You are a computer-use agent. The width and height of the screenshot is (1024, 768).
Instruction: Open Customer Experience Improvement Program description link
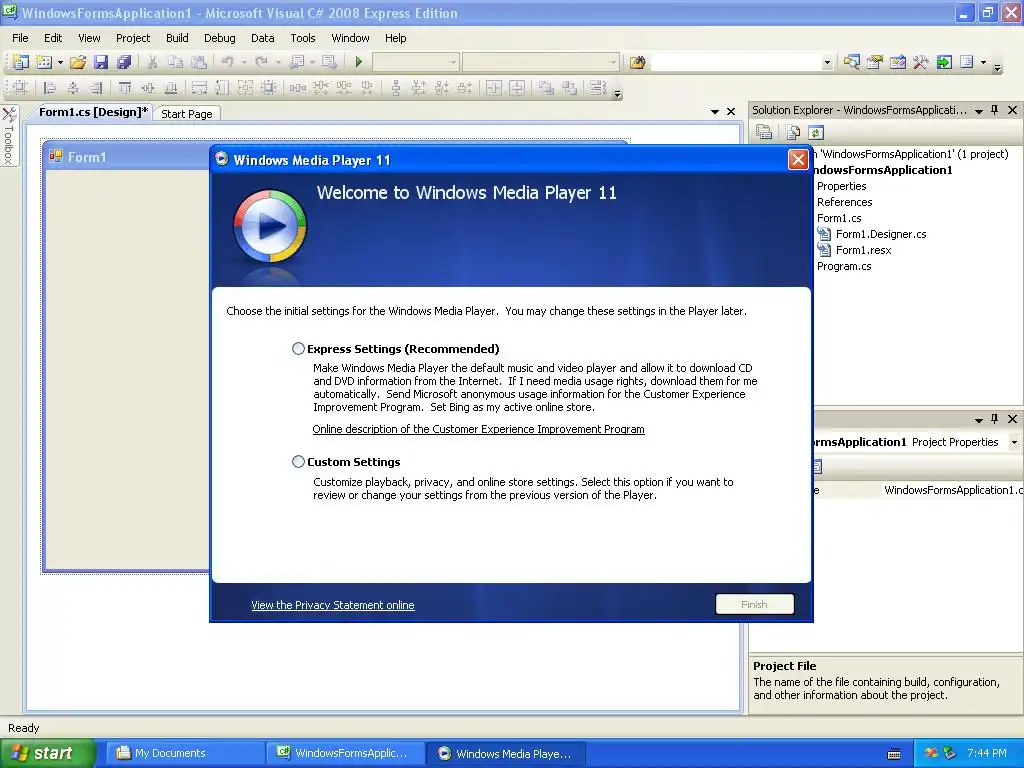click(x=478, y=429)
